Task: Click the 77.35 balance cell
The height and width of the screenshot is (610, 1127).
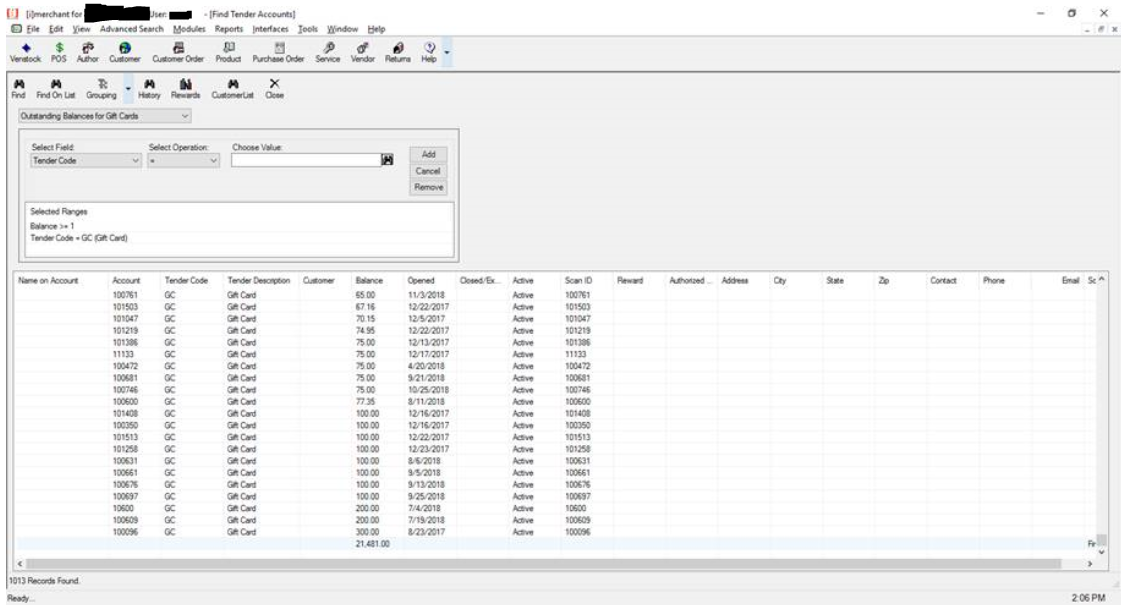Action: point(365,402)
